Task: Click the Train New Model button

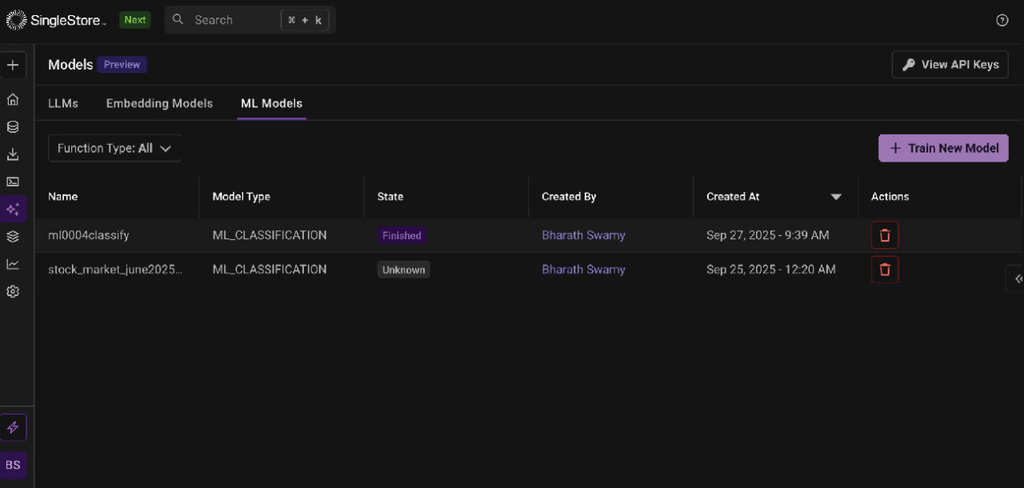Action: pos(943,148)
